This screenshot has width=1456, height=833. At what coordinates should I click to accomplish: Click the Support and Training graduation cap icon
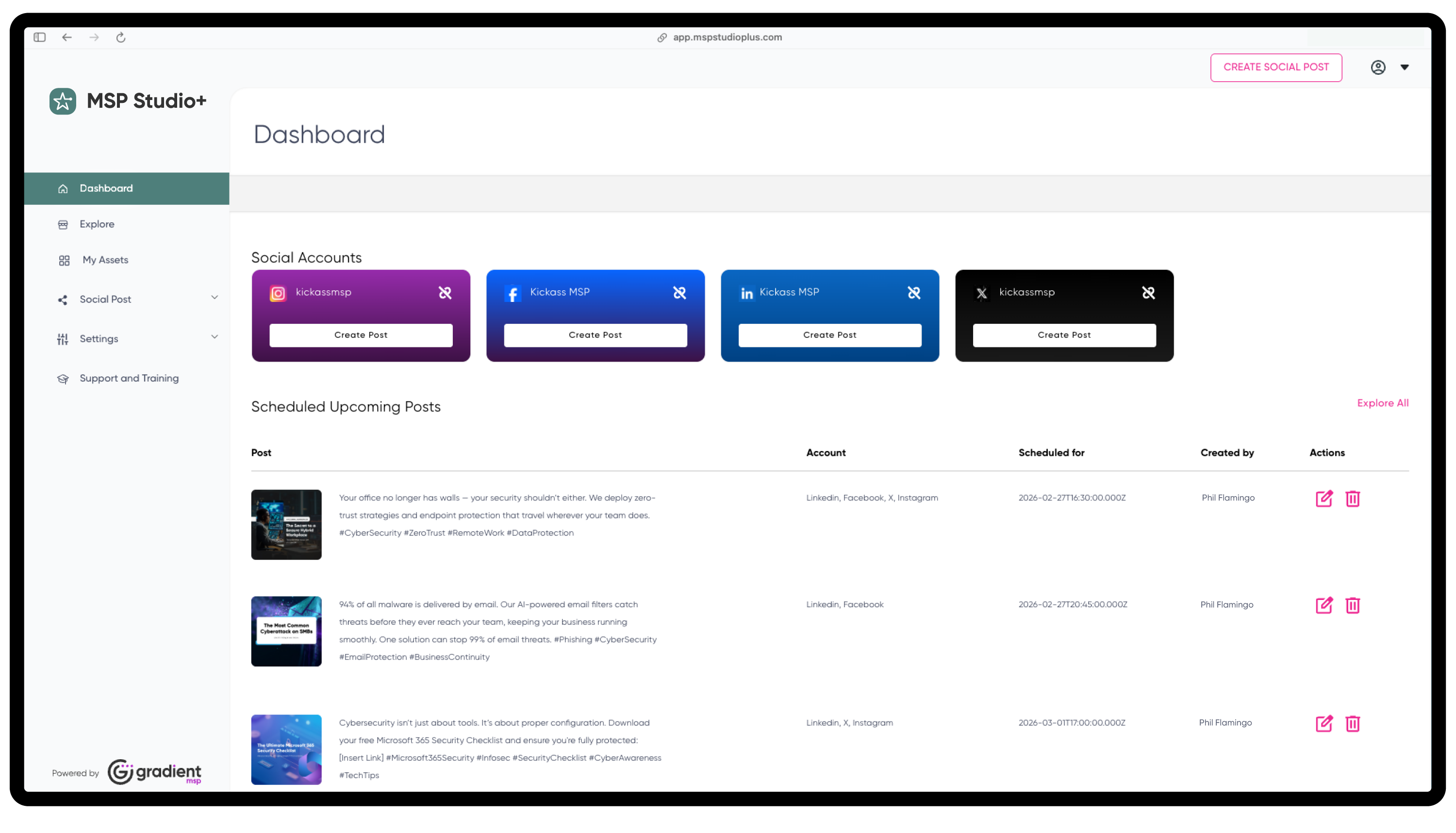point(63,378)
